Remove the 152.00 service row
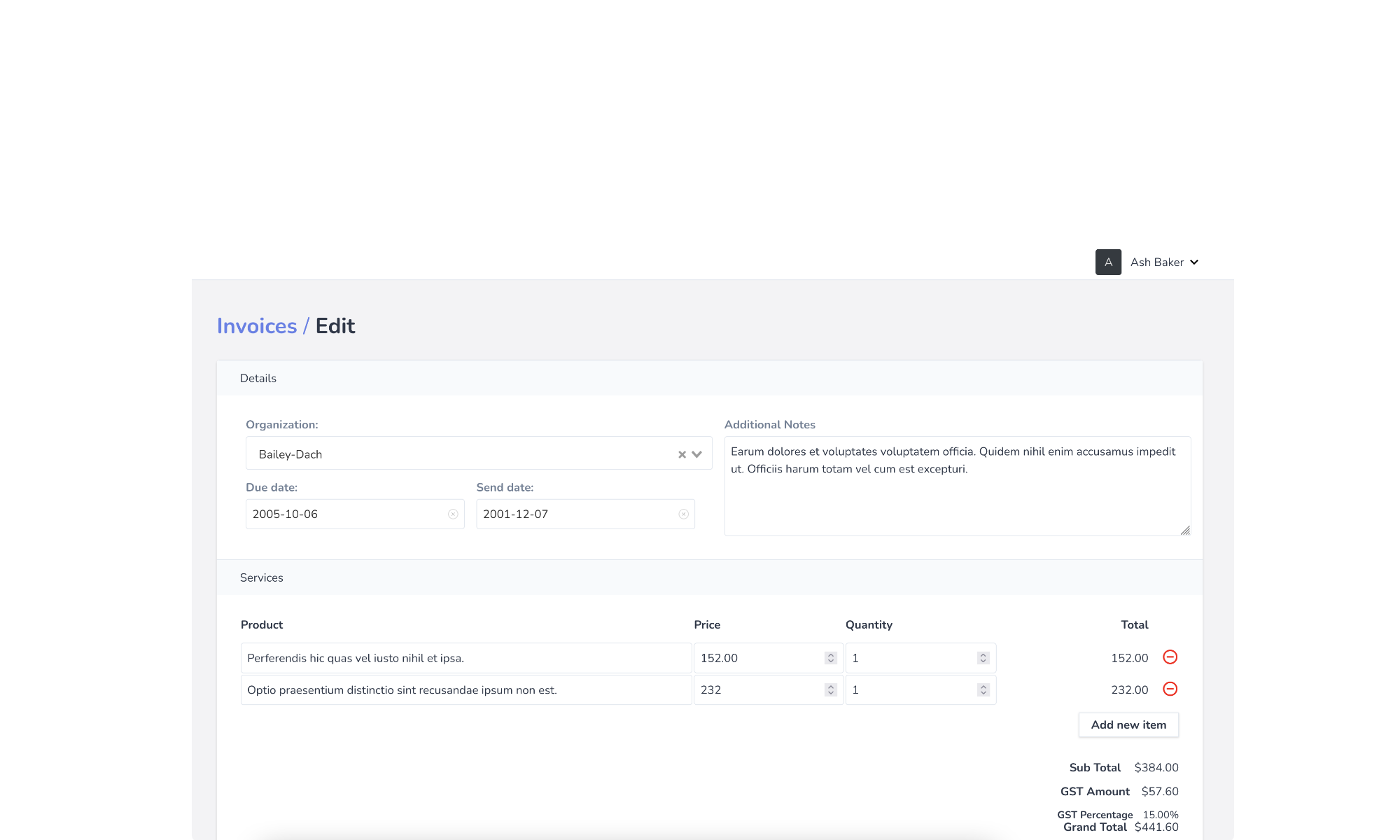 point(1170,657)
